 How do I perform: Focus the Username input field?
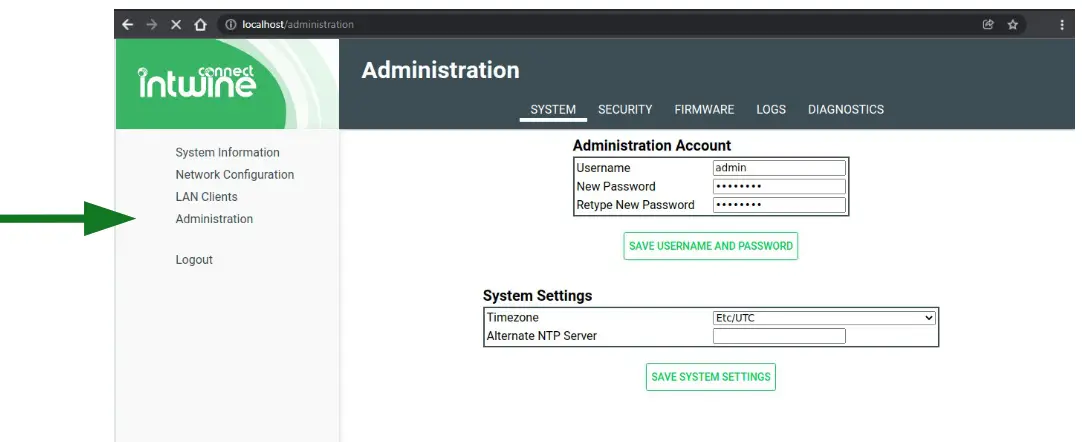point(779,168)
